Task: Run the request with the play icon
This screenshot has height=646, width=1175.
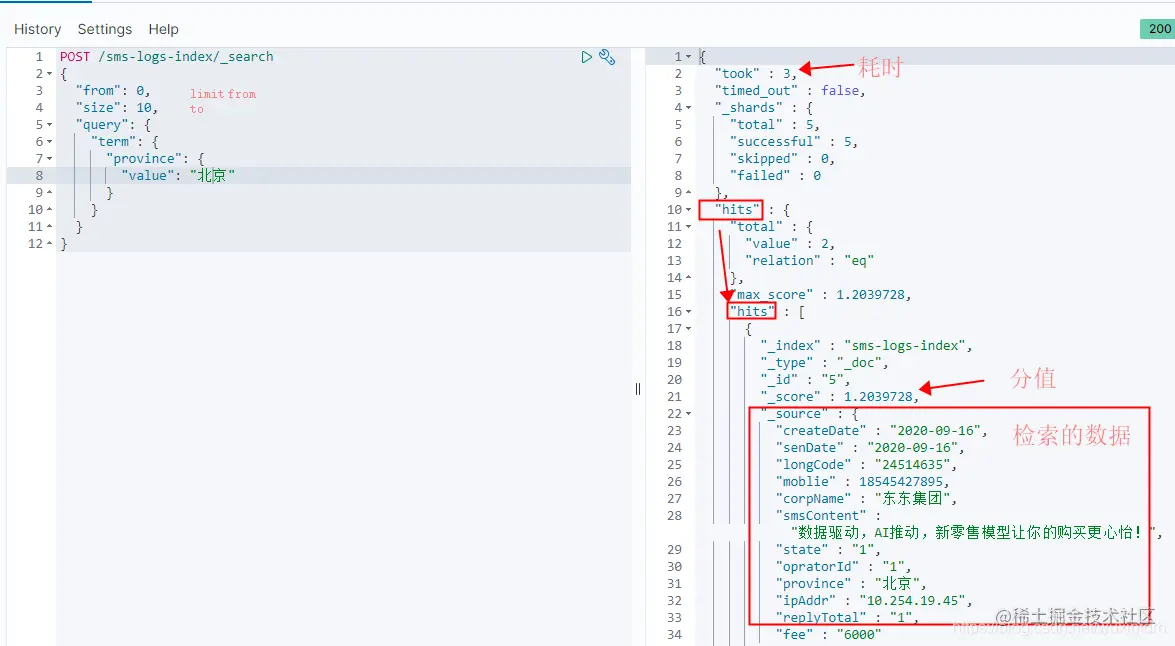Action: (x=587, y=57)
